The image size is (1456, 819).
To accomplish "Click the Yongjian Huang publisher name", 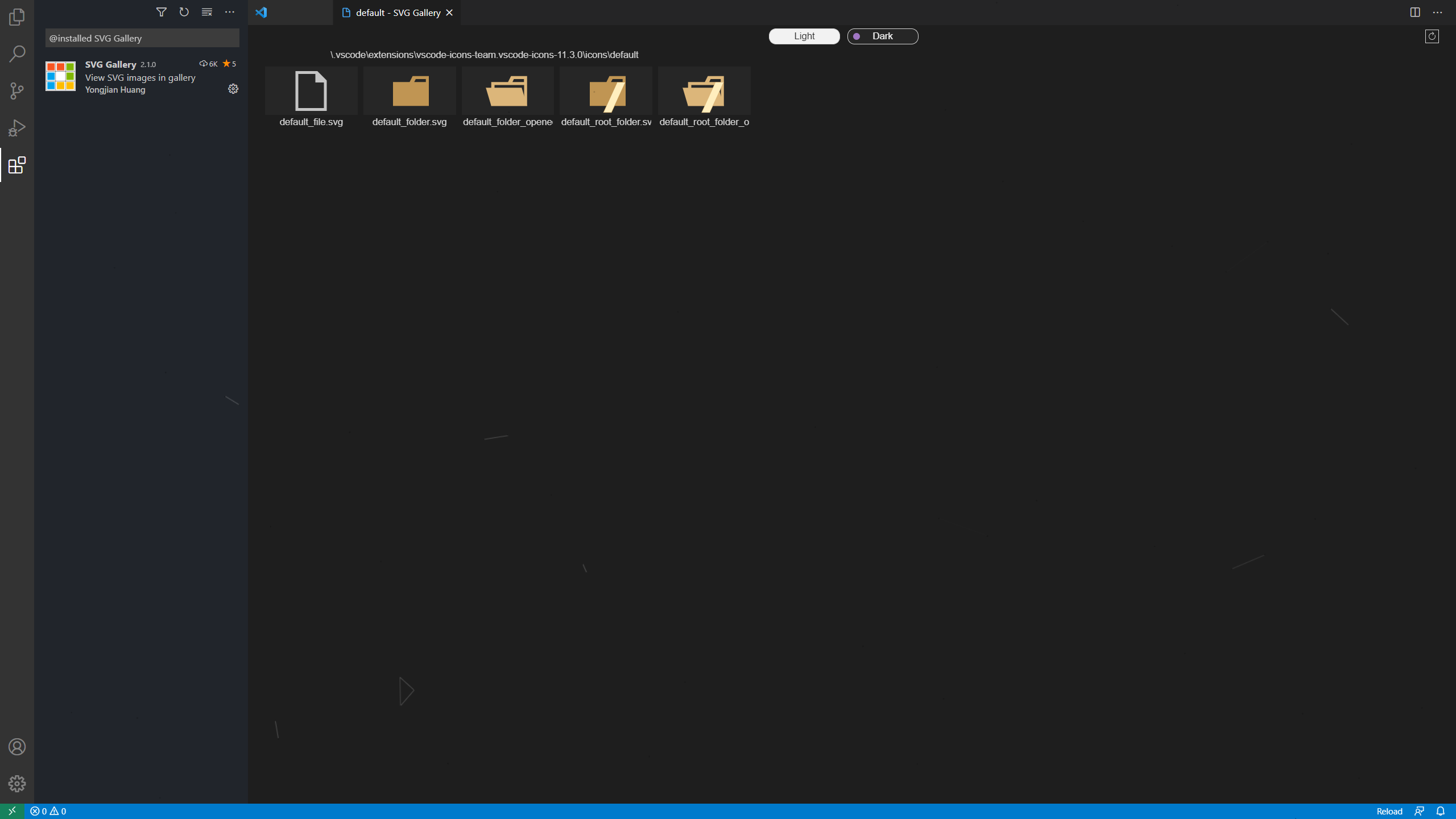I will [x=115, y=90].
